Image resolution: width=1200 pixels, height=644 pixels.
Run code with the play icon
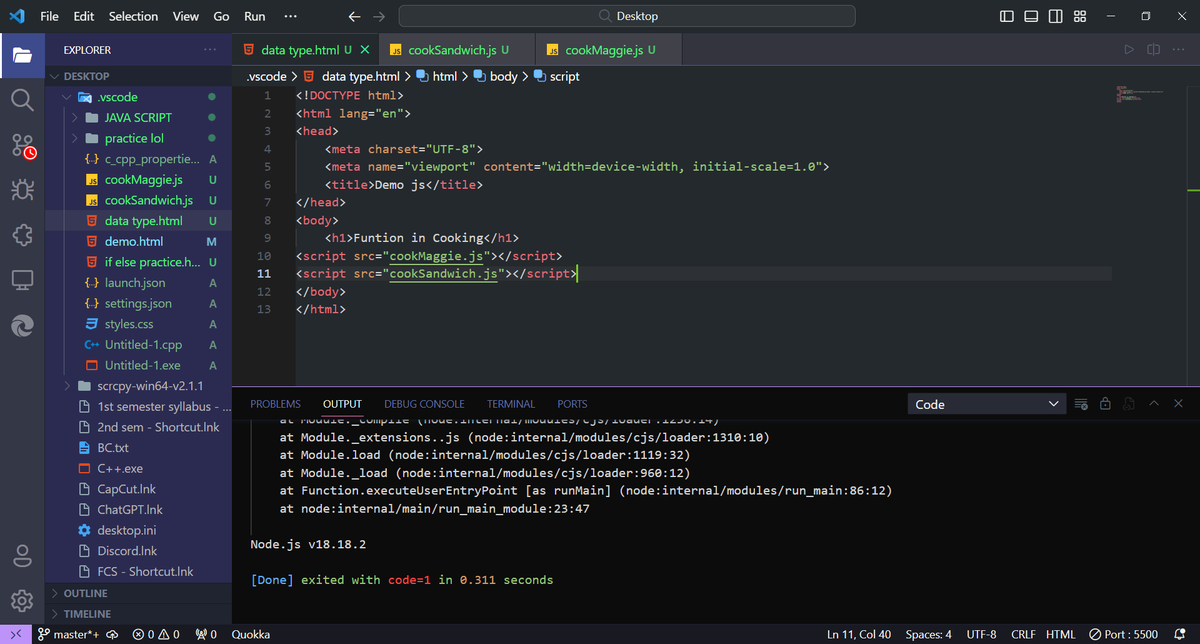pyautogui.click(x=1129, y=49)
